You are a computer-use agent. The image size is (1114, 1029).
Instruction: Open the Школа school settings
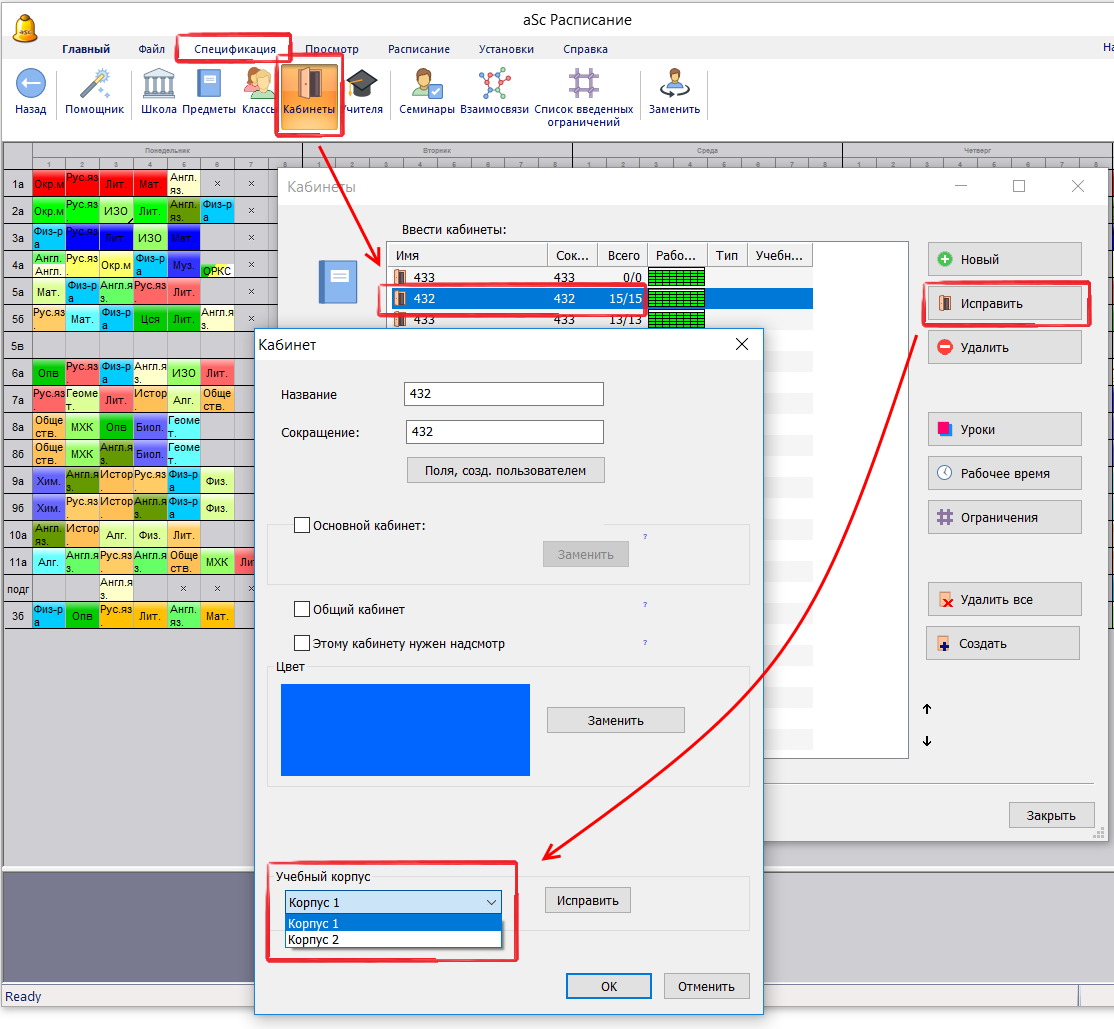pyautogui.click(x=159, y=85)
